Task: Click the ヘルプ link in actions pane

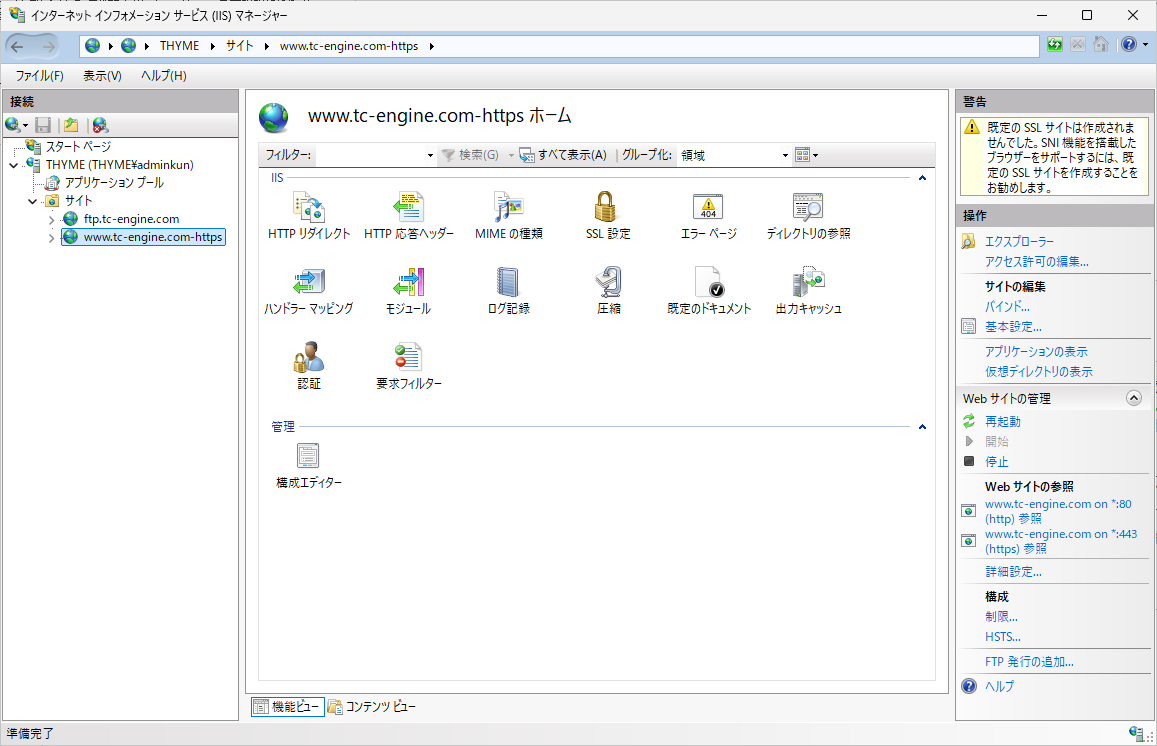Action: [x=999, y=685]
